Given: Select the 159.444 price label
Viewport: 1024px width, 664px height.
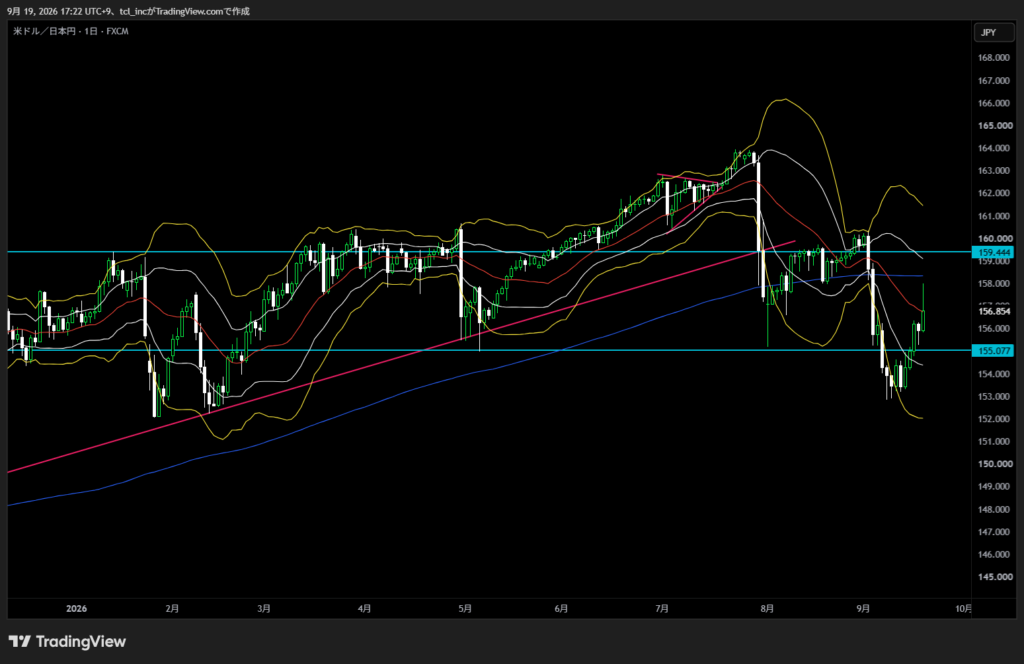Looking at the screenshot, I should [993, 252].
